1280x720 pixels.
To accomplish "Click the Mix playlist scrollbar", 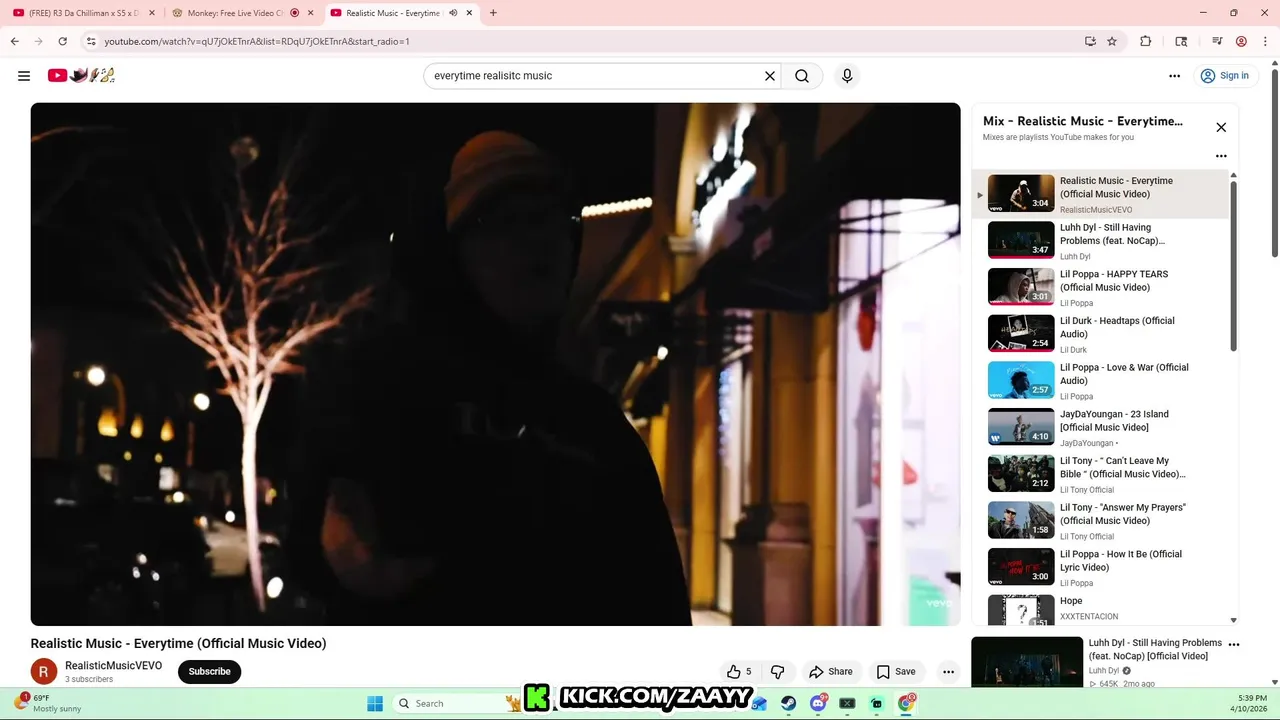I will pyautogui.click(x=1233, y=266).
